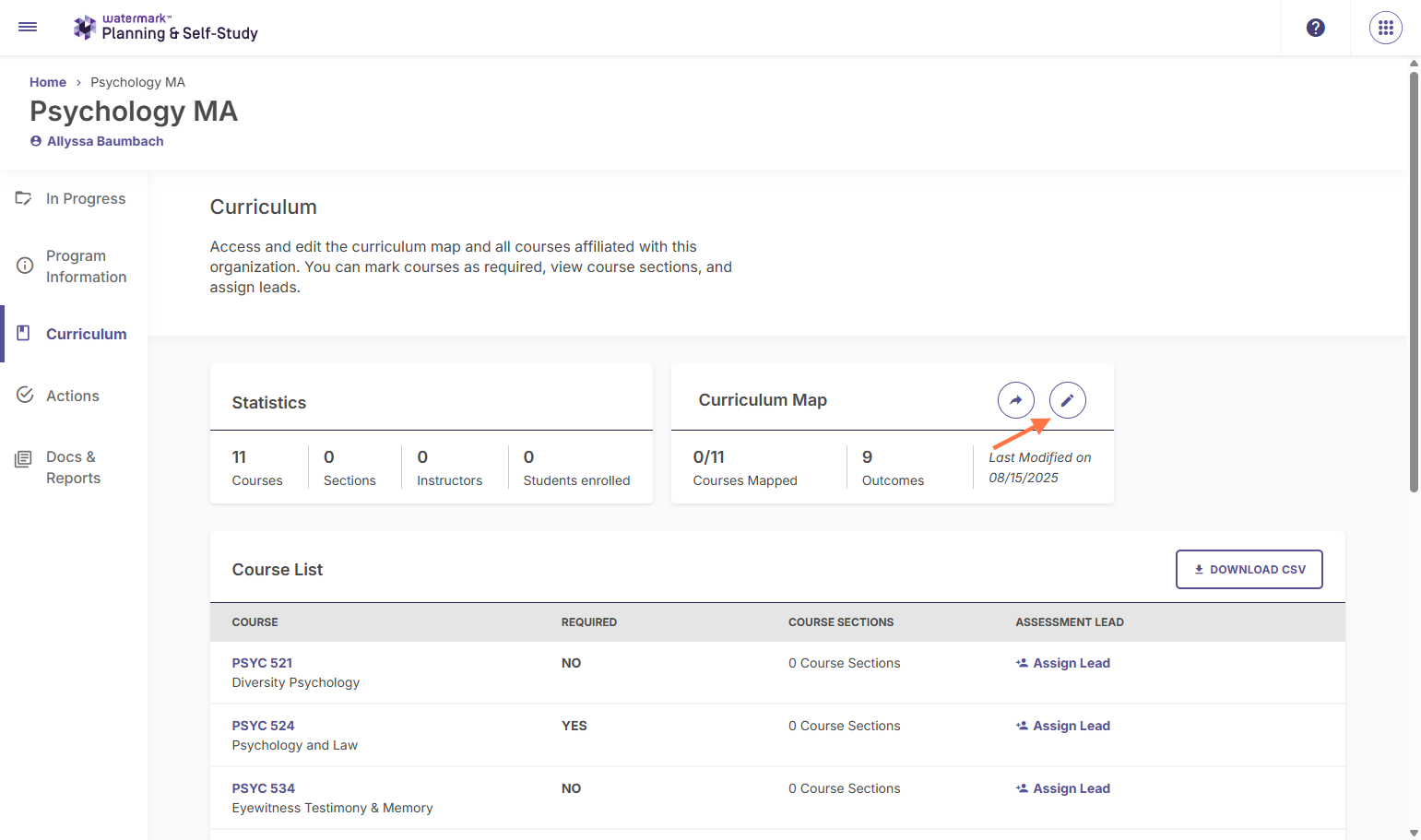Click the 'Last Modified on 08/15/2025' text

(x=1040, y=467)
